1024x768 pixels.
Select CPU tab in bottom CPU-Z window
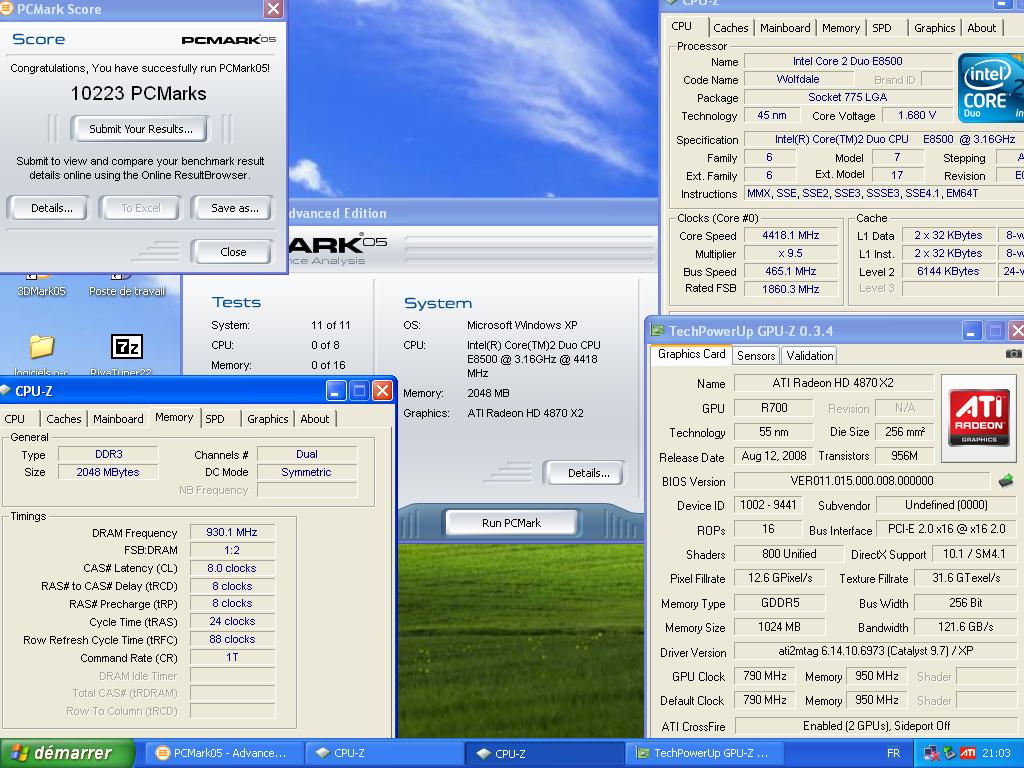point(14,419)
